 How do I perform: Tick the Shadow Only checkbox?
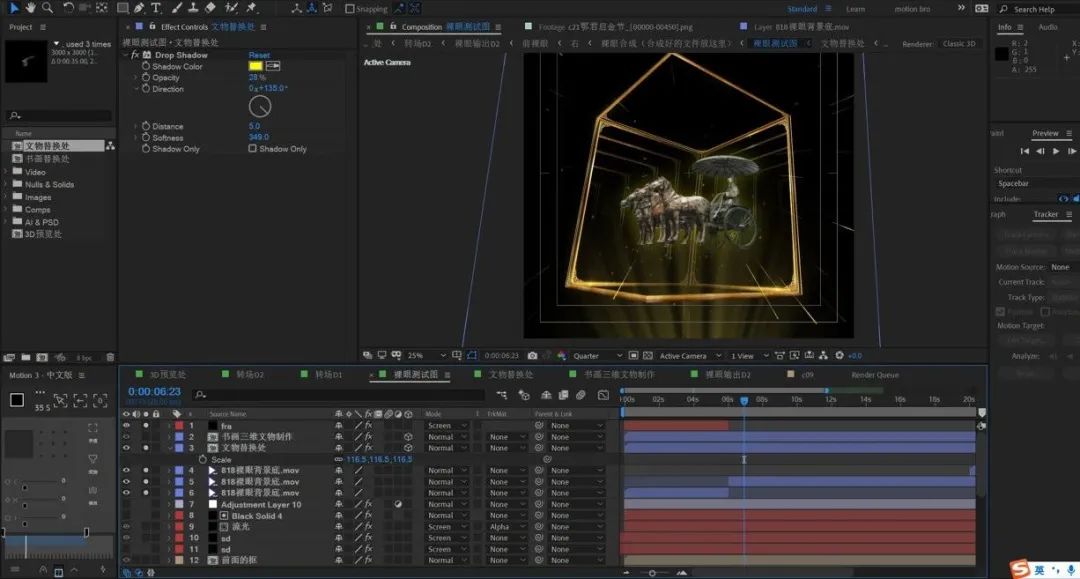[x=253, y=149]
